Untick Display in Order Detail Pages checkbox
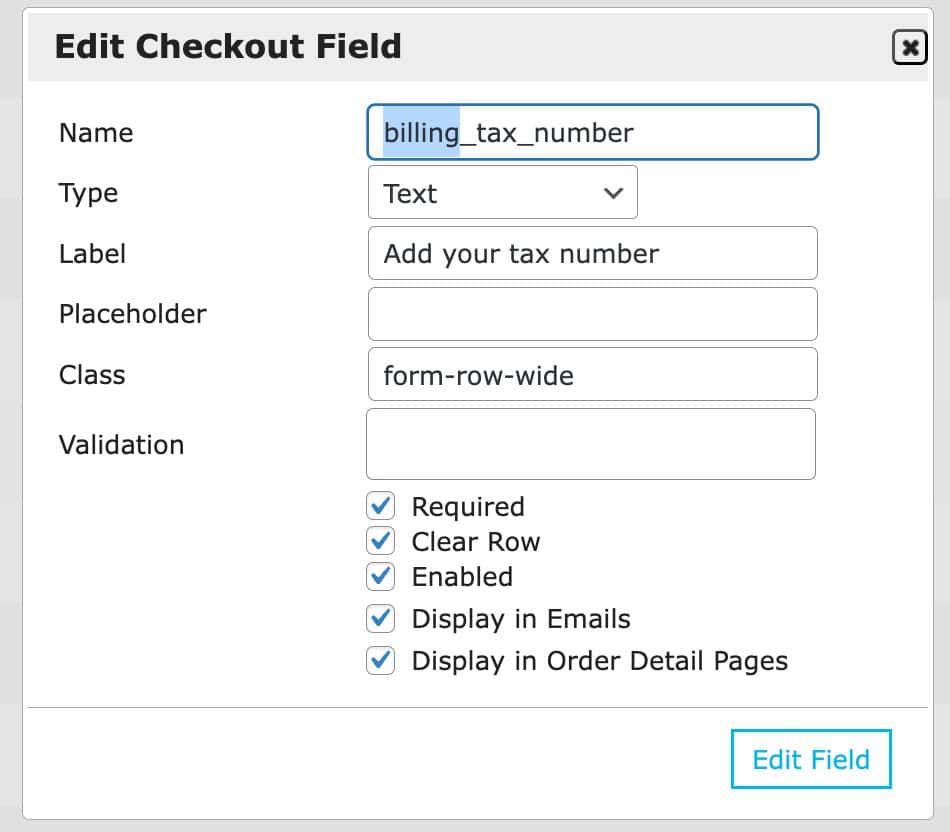950x832 pixels. 381,661
